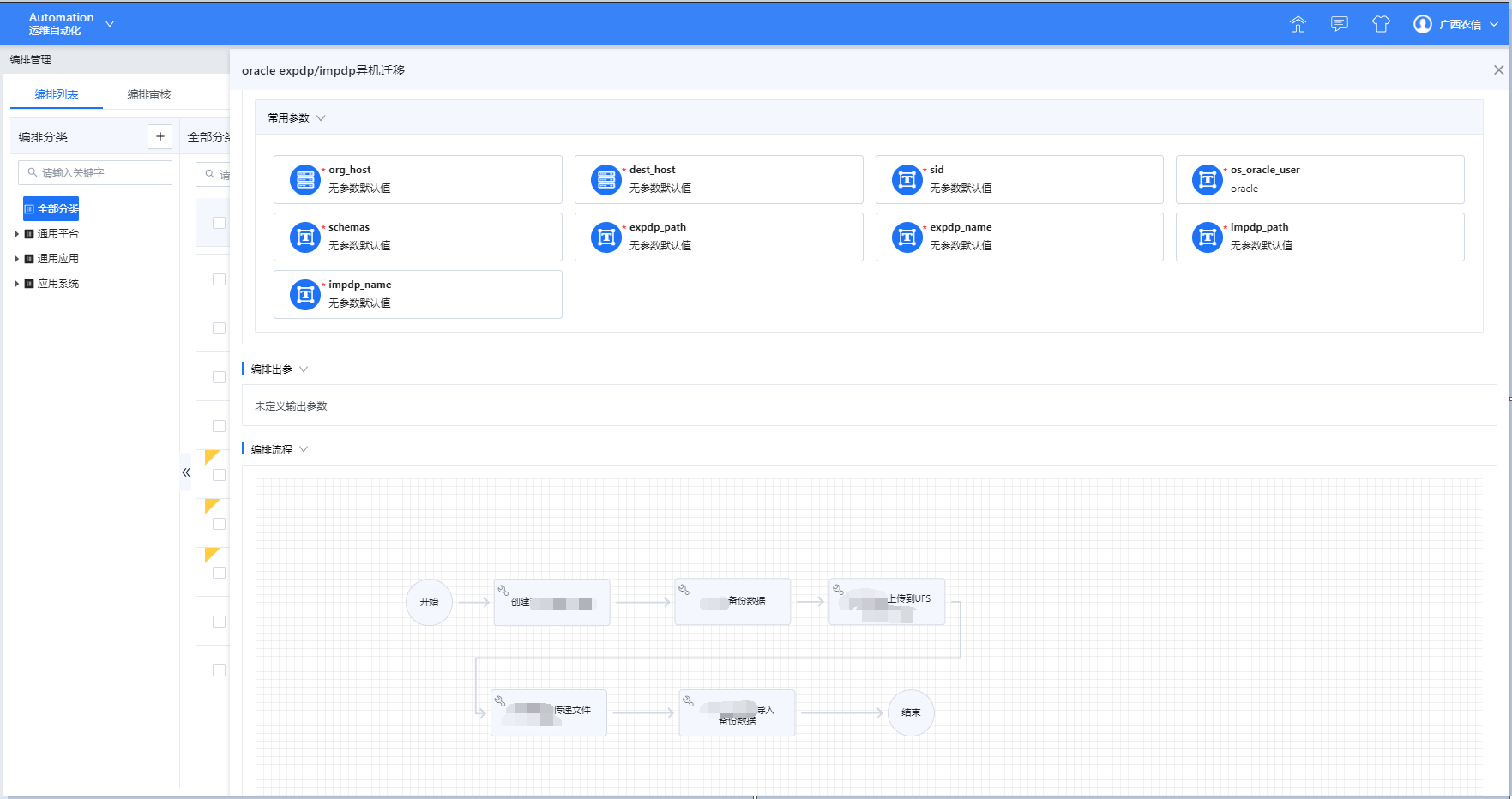Click the os_oracle_user value oracle
The width and height of the screenshot is (1512, 799).
1244,189
